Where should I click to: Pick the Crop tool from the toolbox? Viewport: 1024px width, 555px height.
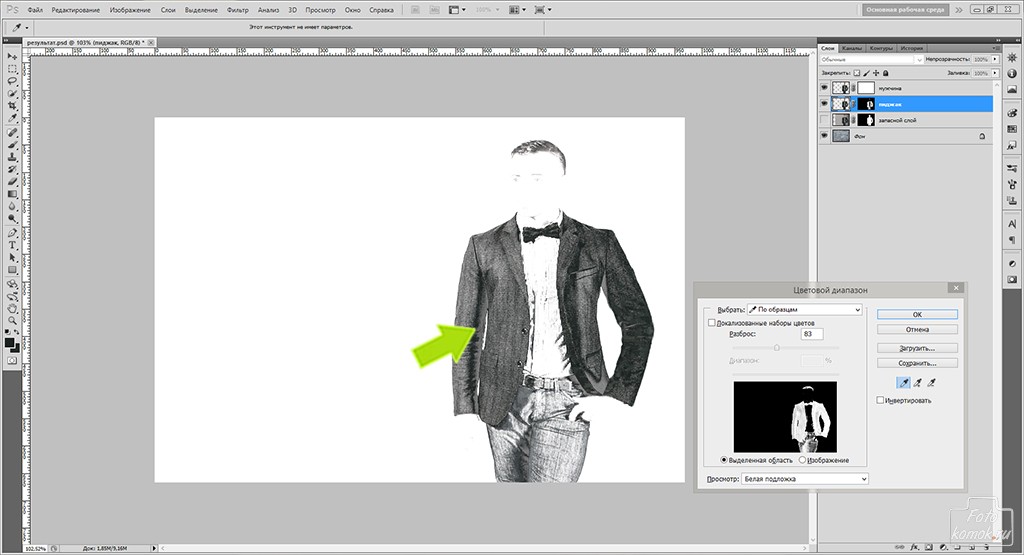coord(12,106)
